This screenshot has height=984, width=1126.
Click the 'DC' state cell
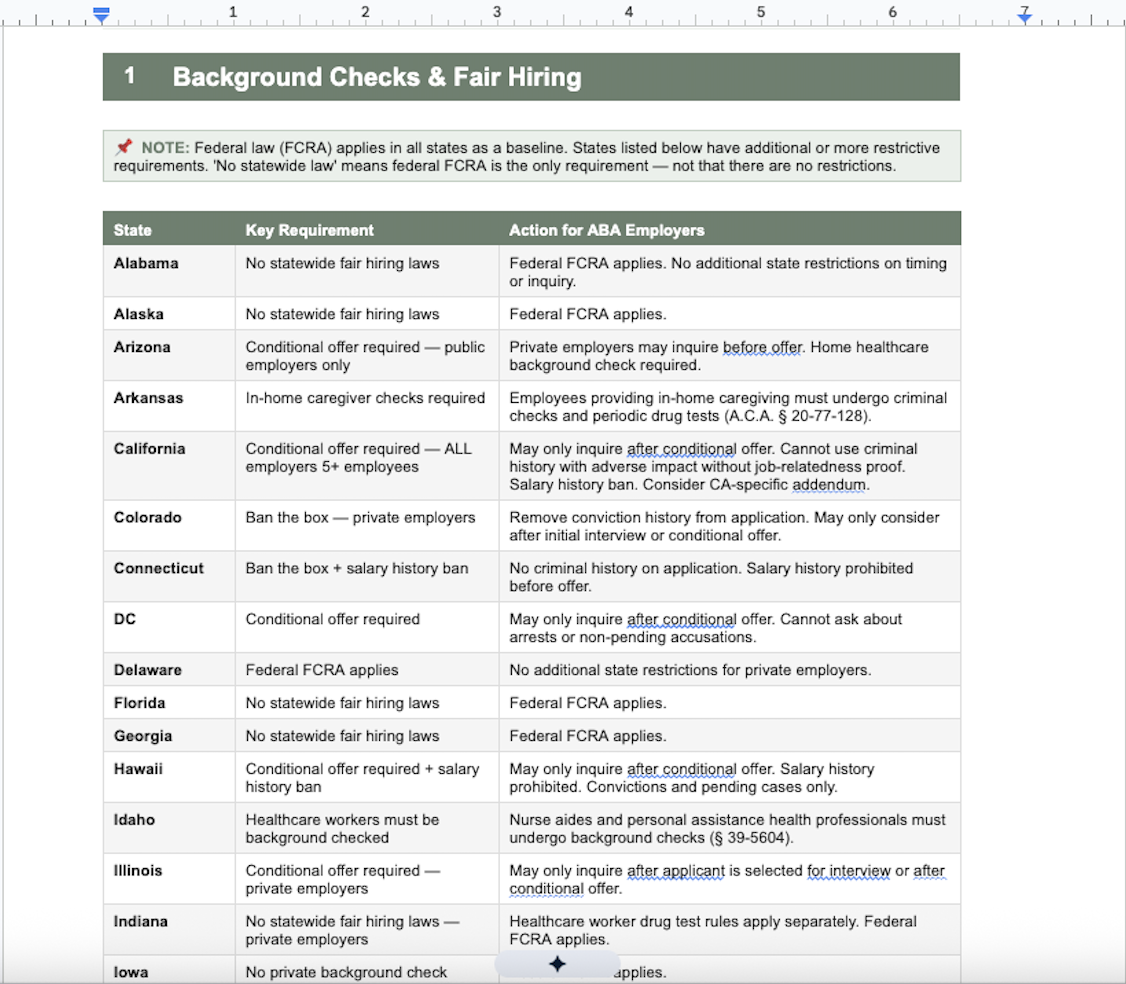pyautogui.click(x=169, y=628)
